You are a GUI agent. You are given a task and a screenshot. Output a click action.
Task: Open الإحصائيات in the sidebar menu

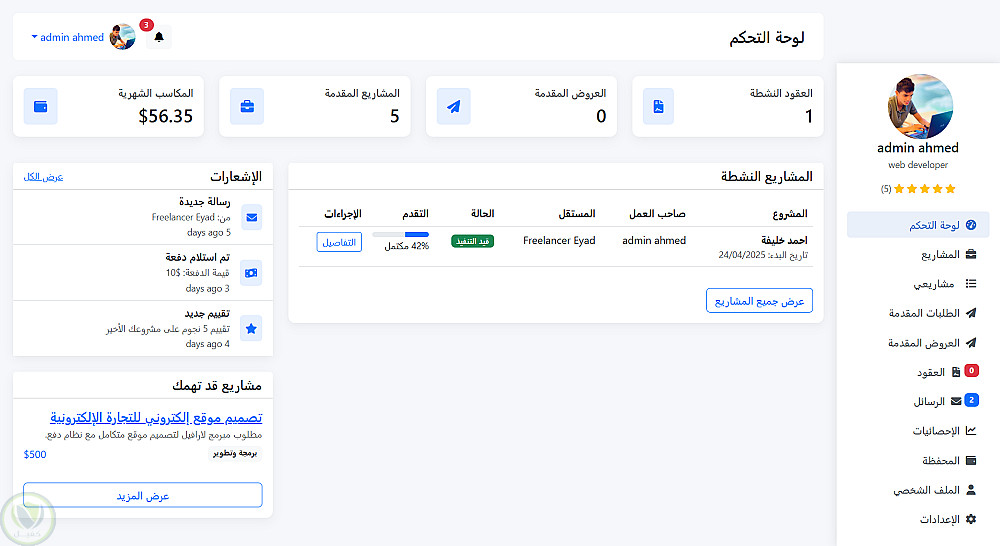pos(918,431)
